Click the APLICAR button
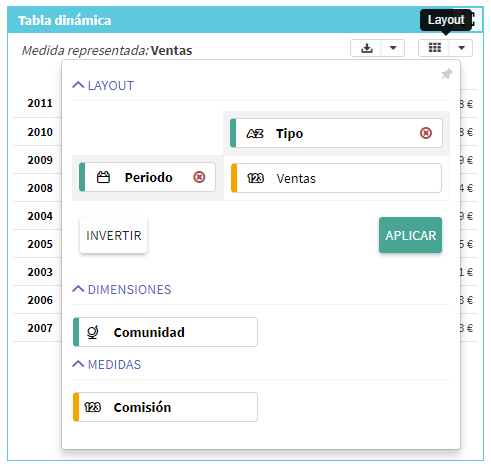Image resolution: width=491 pixels, height=466 pixels. click(410, 235)
